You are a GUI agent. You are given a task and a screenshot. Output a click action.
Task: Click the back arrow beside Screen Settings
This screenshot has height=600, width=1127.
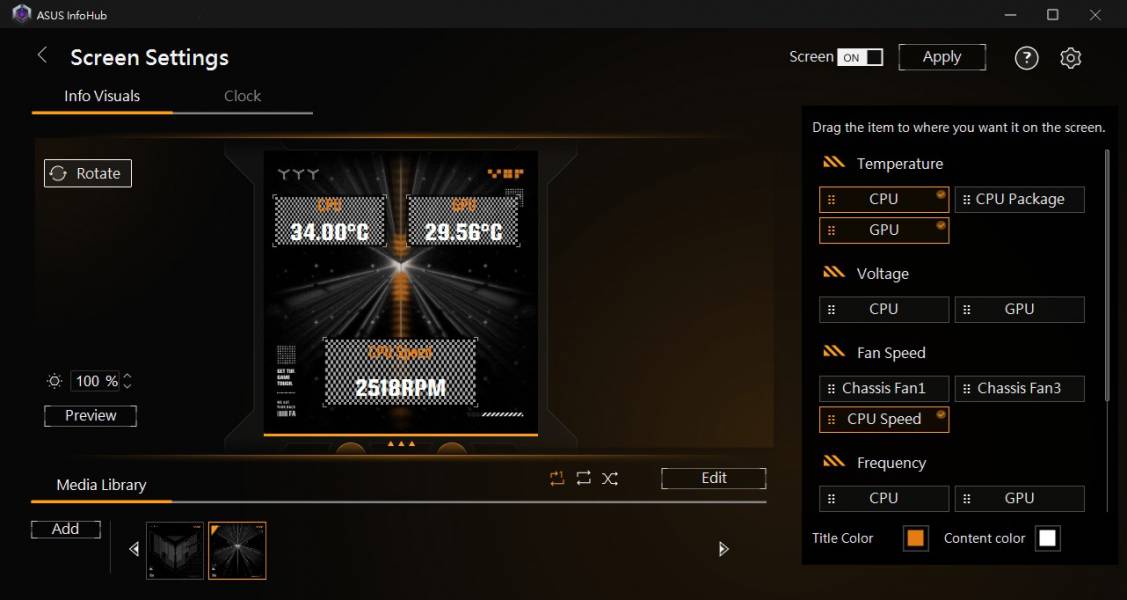pyautogui.click(x=42, y=56)
